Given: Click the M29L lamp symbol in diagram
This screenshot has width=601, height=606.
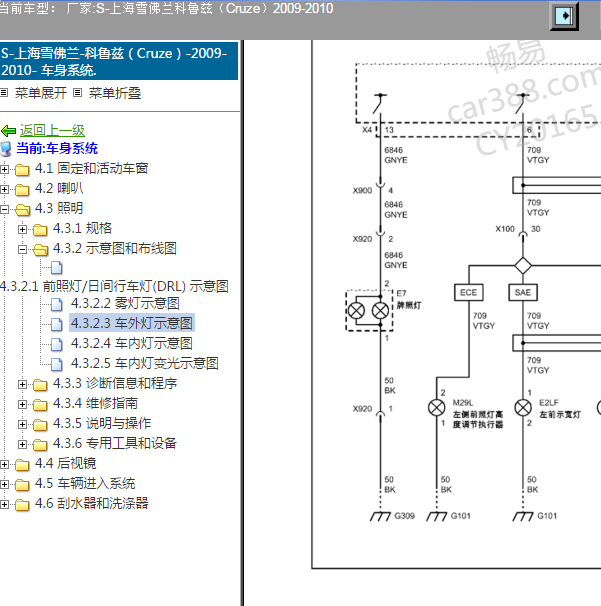Looking at the screenshot, I should point(437,408).
